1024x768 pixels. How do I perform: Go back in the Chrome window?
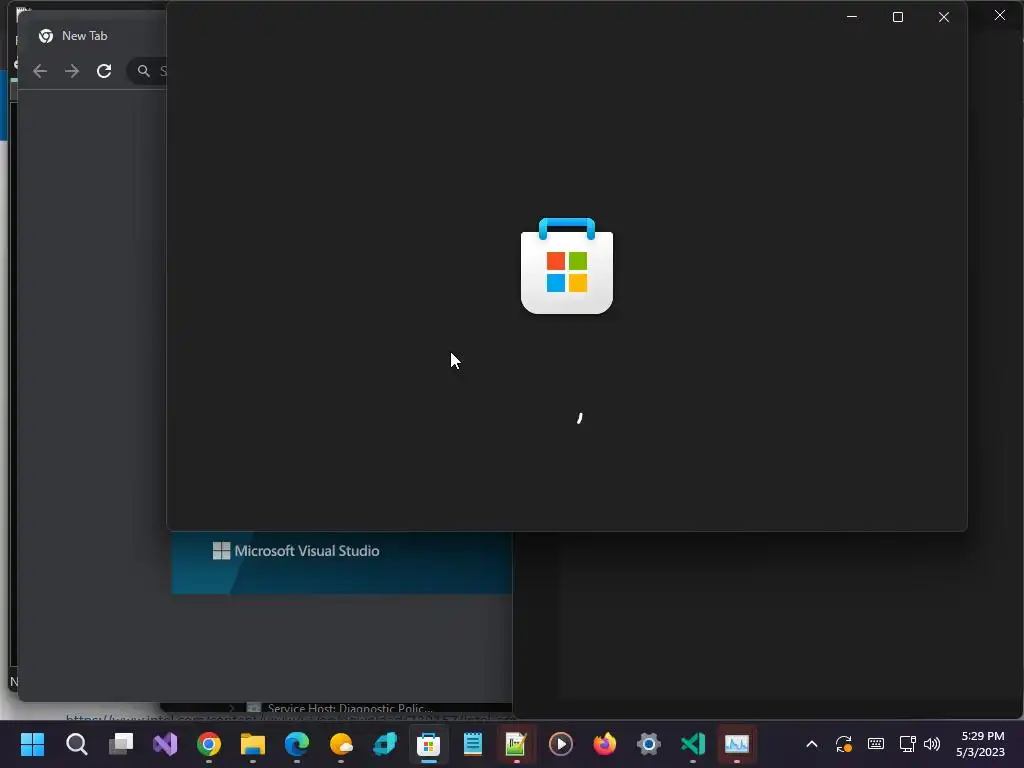pos(40,71)
